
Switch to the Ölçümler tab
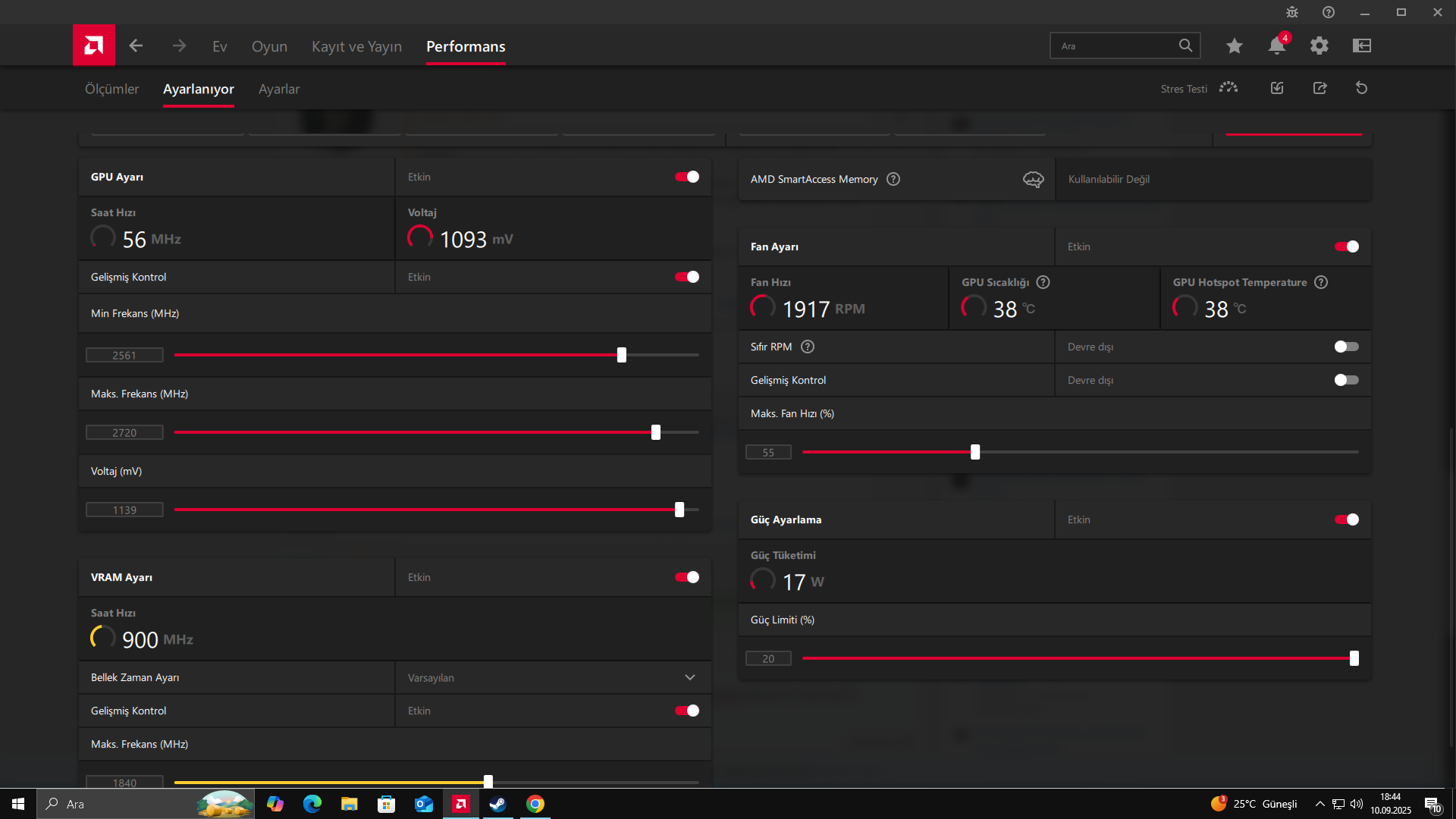111,89
